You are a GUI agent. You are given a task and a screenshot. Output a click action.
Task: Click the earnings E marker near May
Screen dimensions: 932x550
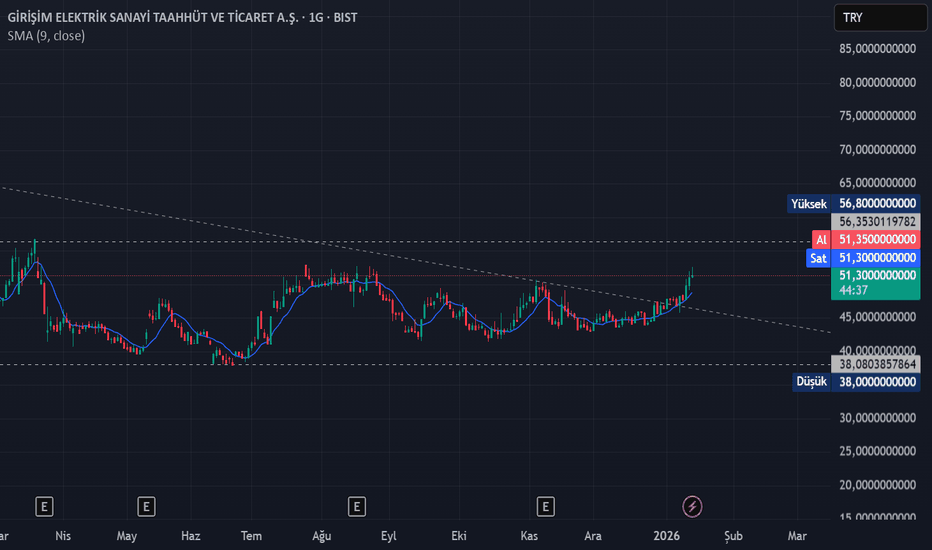click(x=146, y=507)
